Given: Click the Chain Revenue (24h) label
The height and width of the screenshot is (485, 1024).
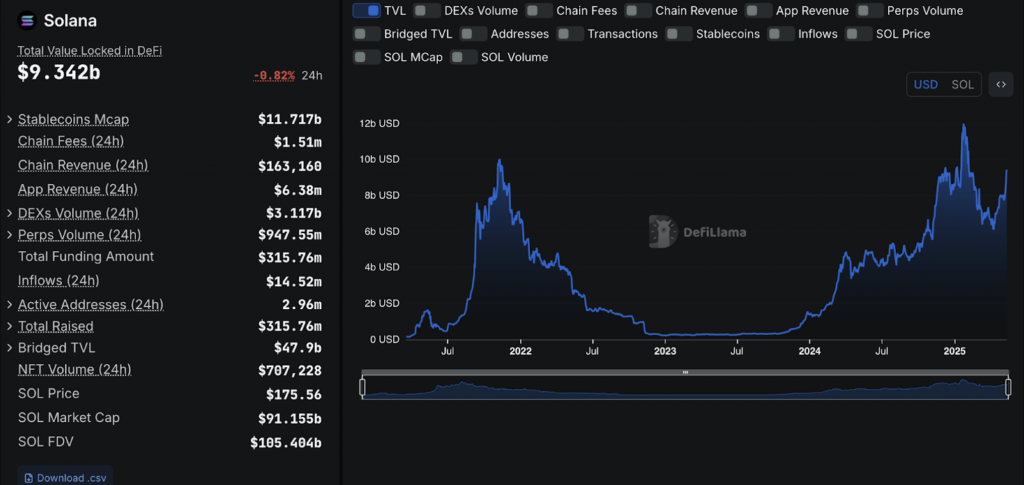Looking at the screenshot, I should tap(83, 165).
